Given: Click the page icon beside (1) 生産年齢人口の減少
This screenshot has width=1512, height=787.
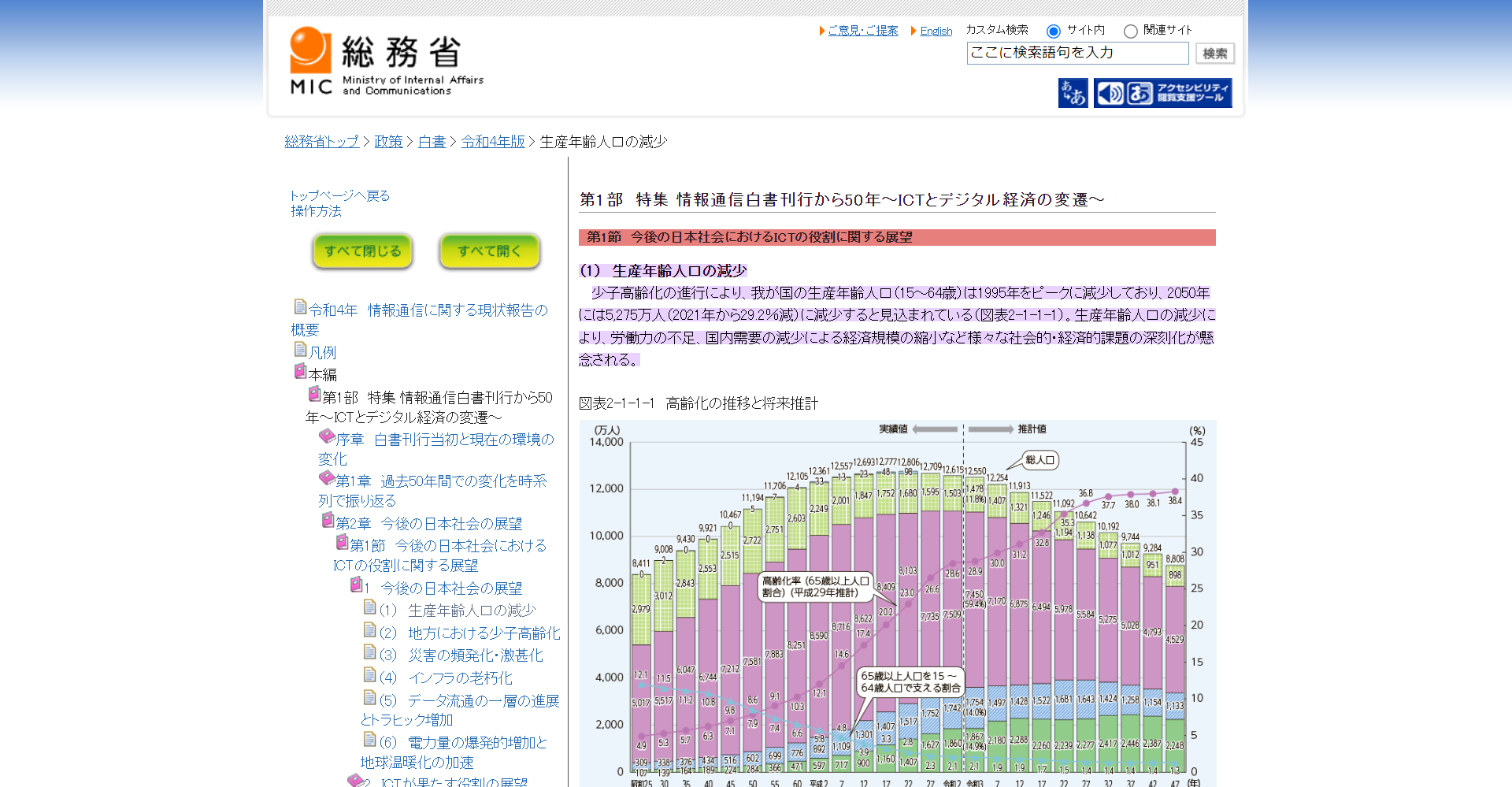Looking at the screenshot, I should tap(369, 607).
